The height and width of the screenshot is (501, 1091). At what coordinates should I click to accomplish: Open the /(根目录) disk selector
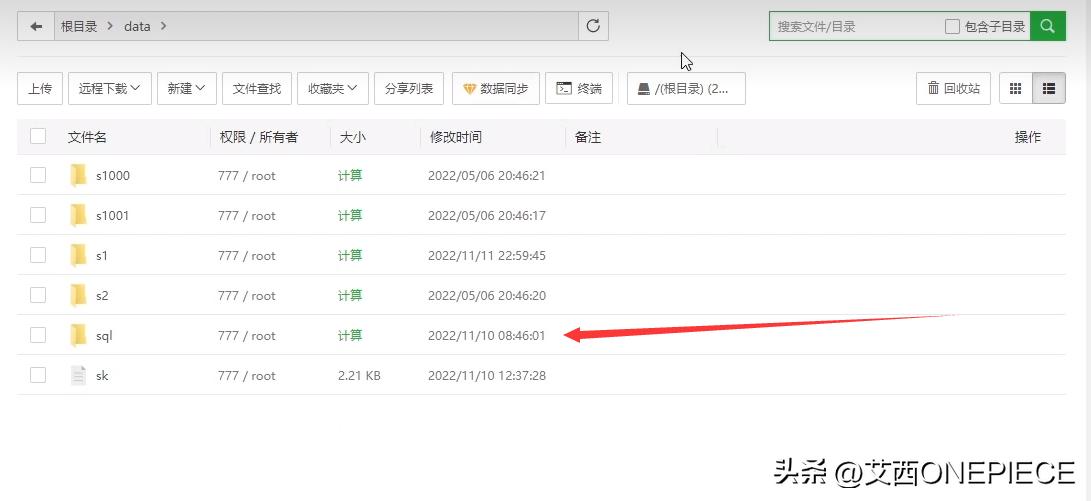[x=686, y=88]
